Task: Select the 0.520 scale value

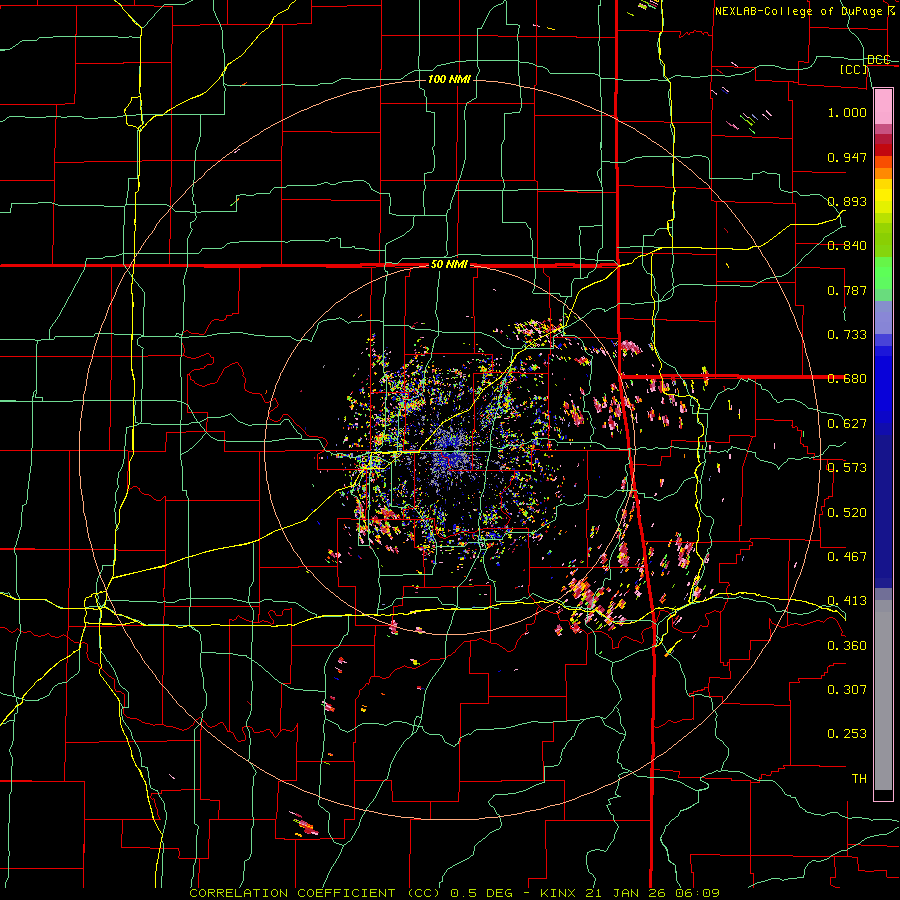Action: pyautogui.click(x=847, y=513)
